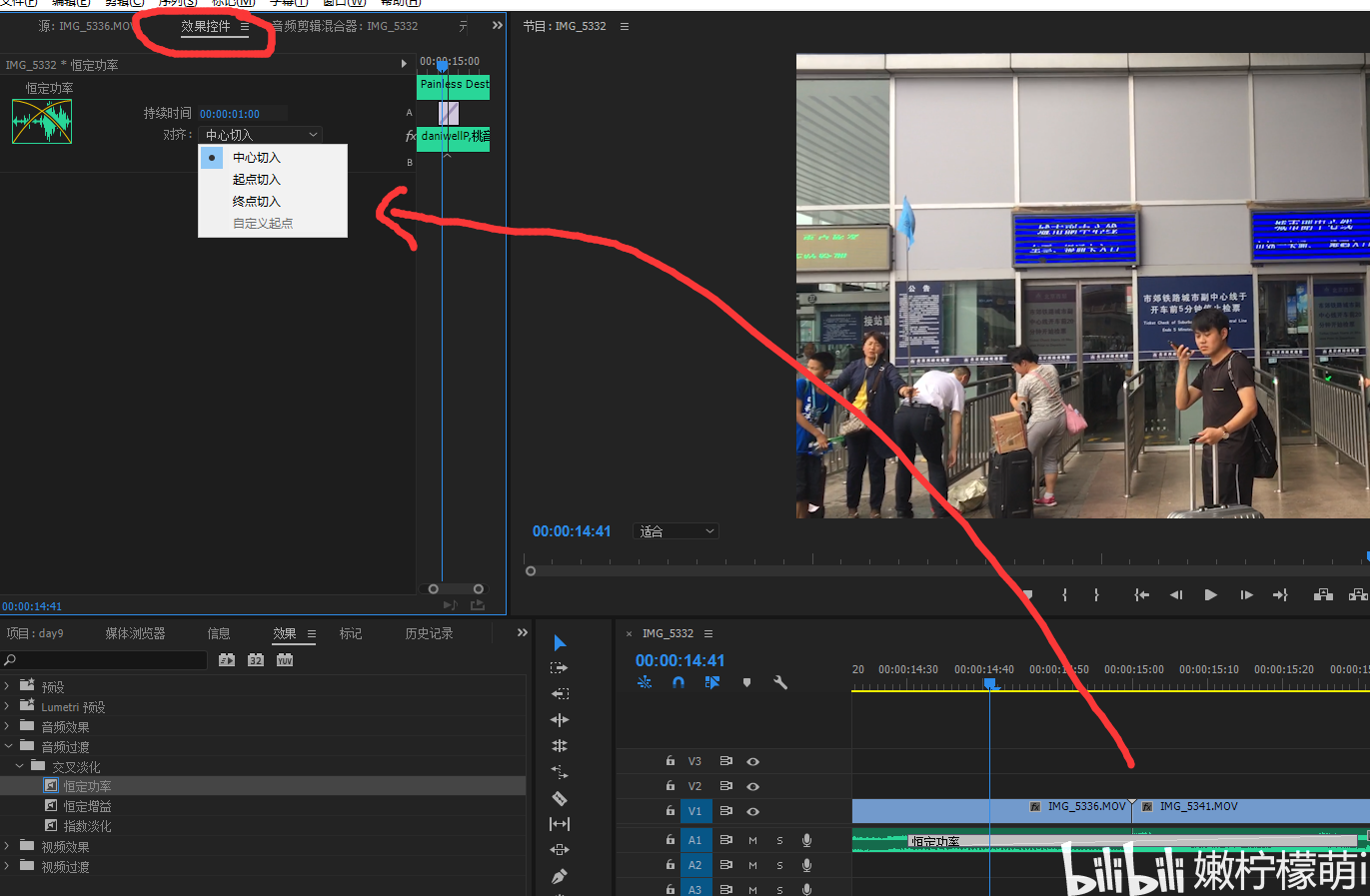Viewport: 1370px width, 896px height.
Task: Collapse the 音频过渡 folder
Action: click(7, 746)
